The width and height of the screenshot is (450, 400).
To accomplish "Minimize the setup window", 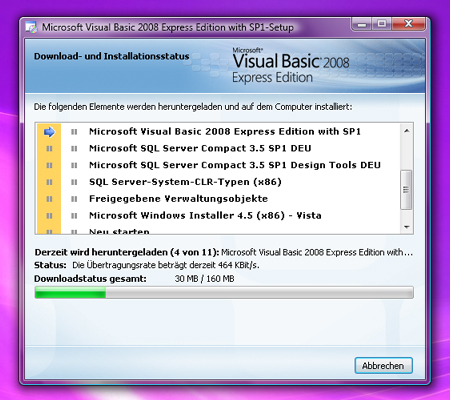I will pyautogui.click(x=362, y=24).
